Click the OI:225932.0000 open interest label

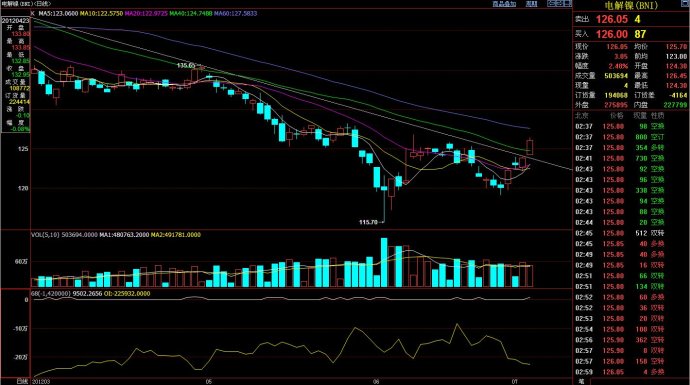[127, 293]
